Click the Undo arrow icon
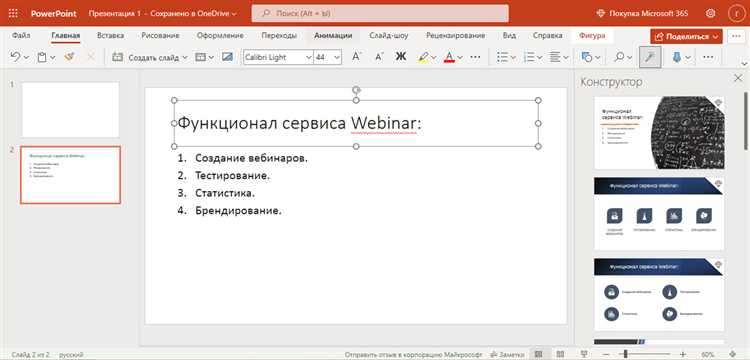The height and width of the screenshot is (360, 750). pos(15,57)
